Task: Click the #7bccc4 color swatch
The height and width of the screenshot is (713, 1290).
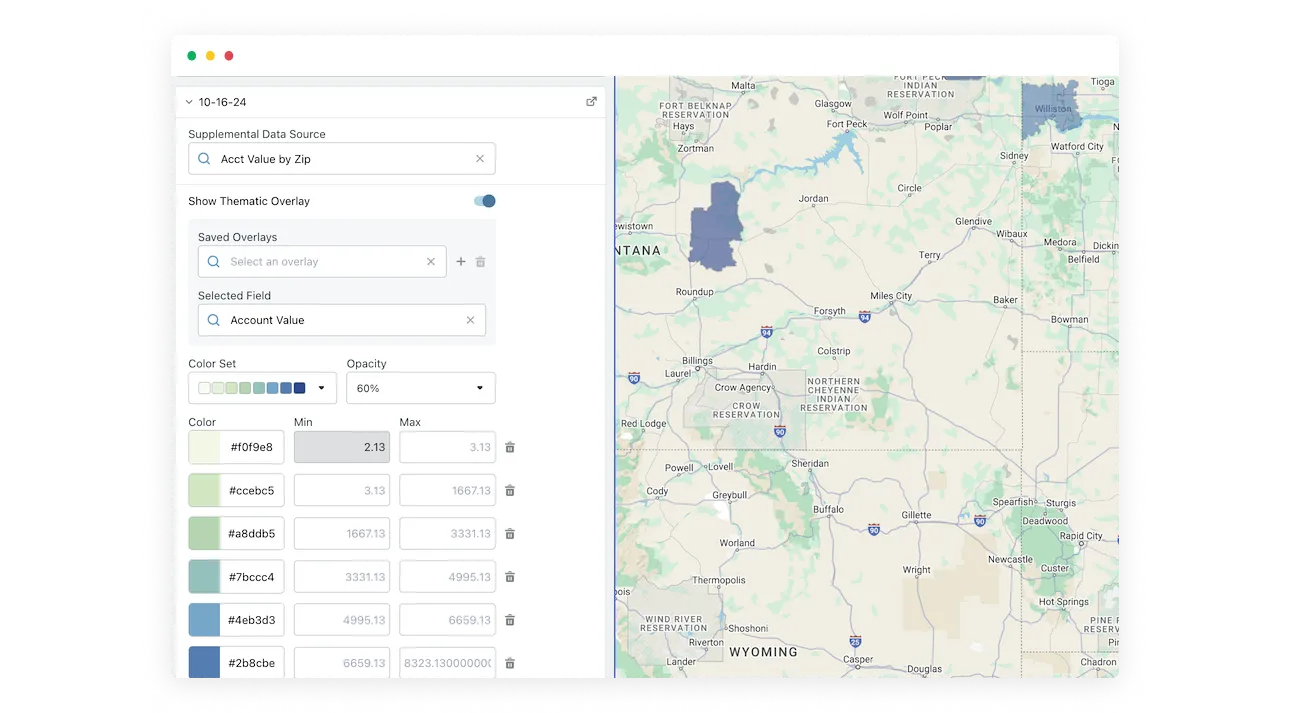Action: coord(205,577)
